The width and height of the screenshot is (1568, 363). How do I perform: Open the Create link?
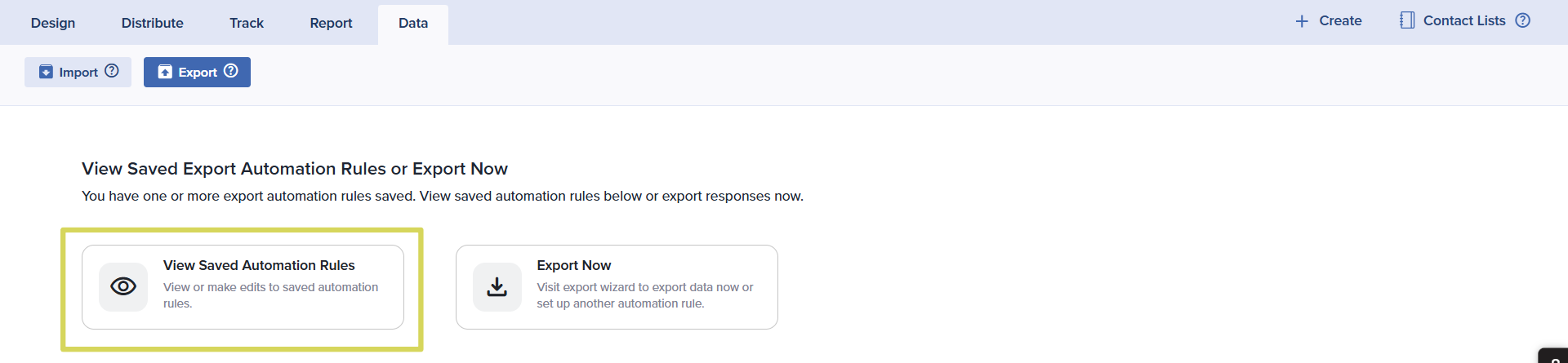(x=1340, y=20)
